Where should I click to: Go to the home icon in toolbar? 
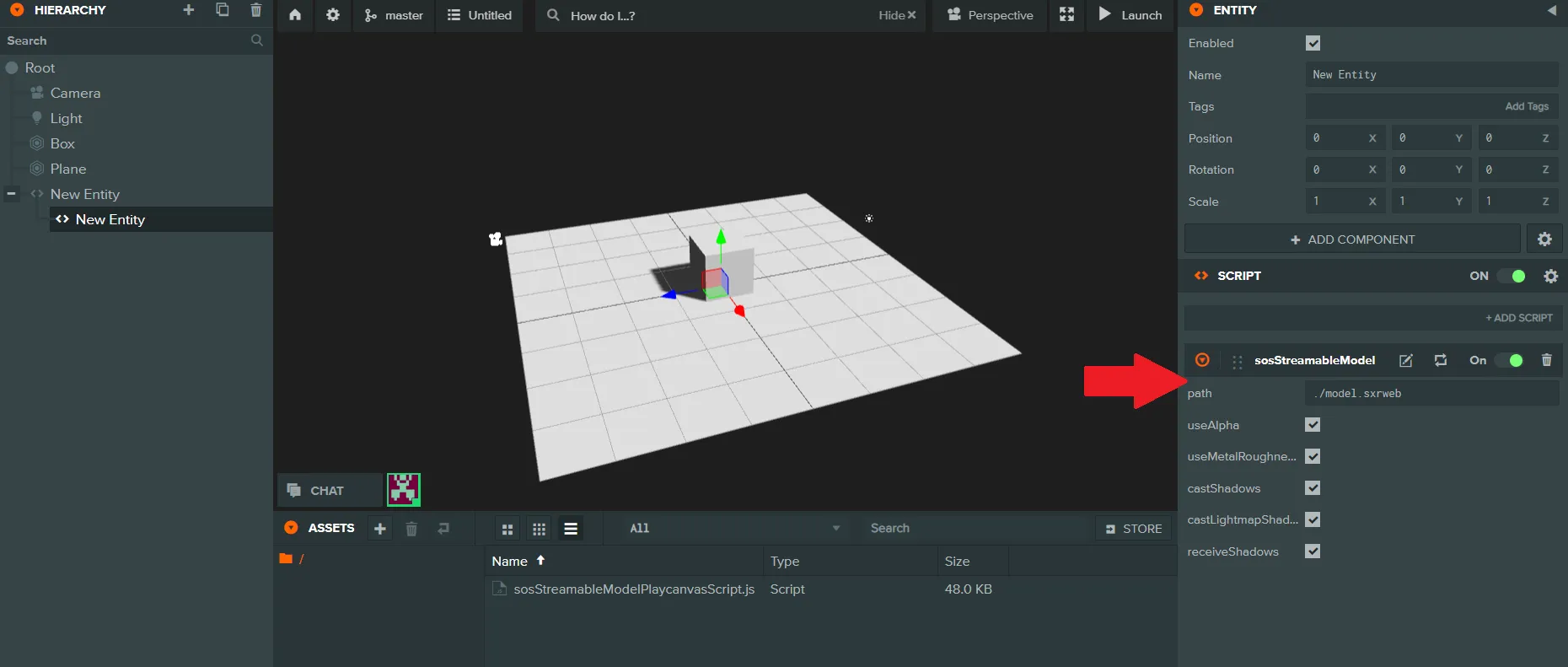[295, 15]
